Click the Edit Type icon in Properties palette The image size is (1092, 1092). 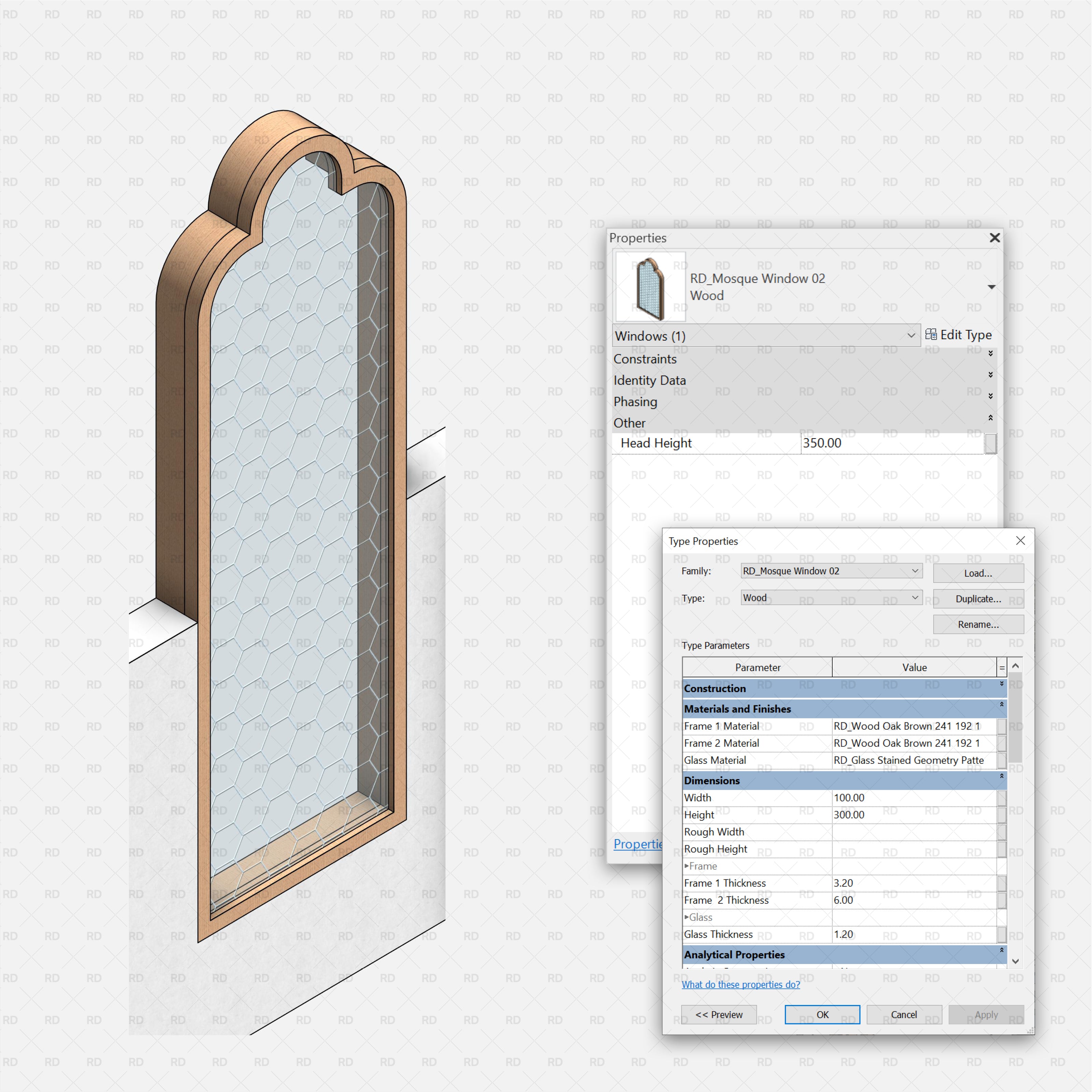pyautogui.click(x=932, y=335)
